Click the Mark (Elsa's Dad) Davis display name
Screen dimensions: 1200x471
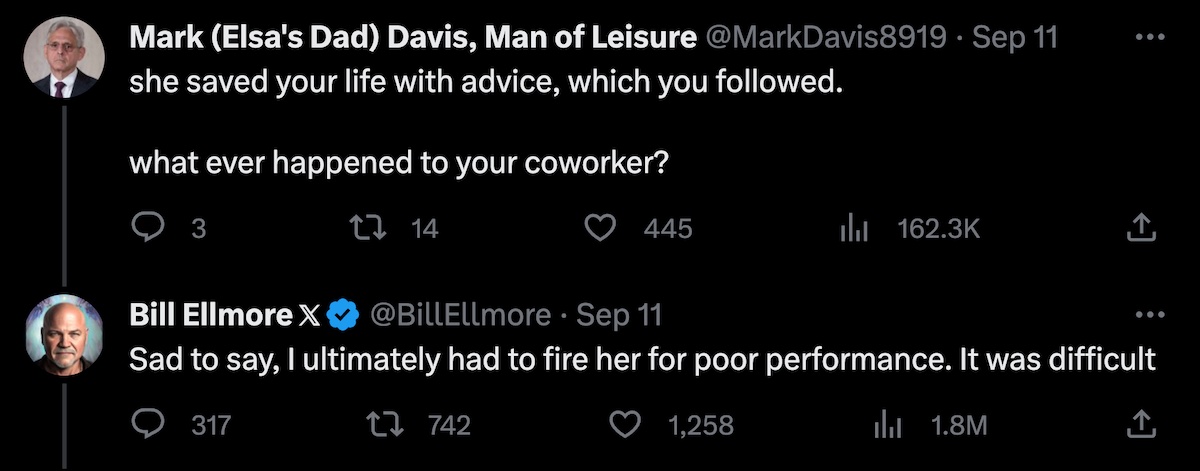pos(413,39)
